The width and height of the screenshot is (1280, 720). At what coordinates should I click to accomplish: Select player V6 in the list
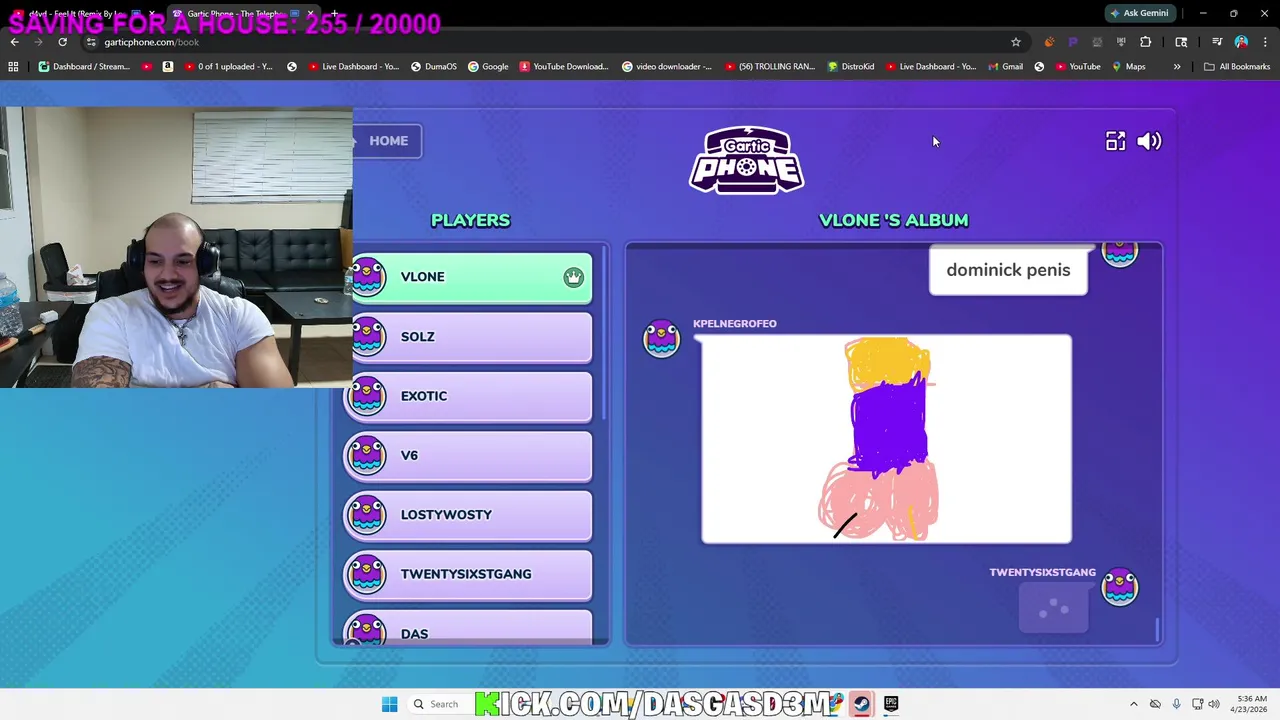tap(470, 455)
